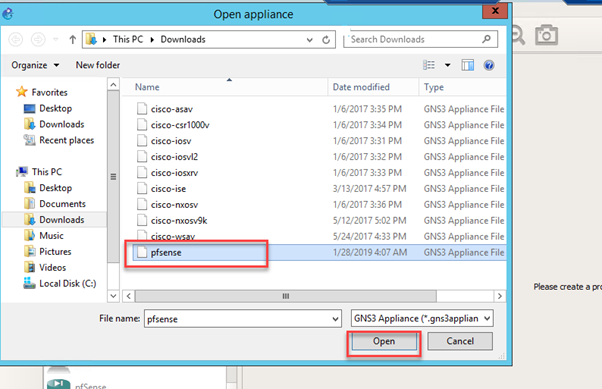Click the GNS3 screenshot camera icon
Viewport: 602px width, 389px height.
coord(546,35)
